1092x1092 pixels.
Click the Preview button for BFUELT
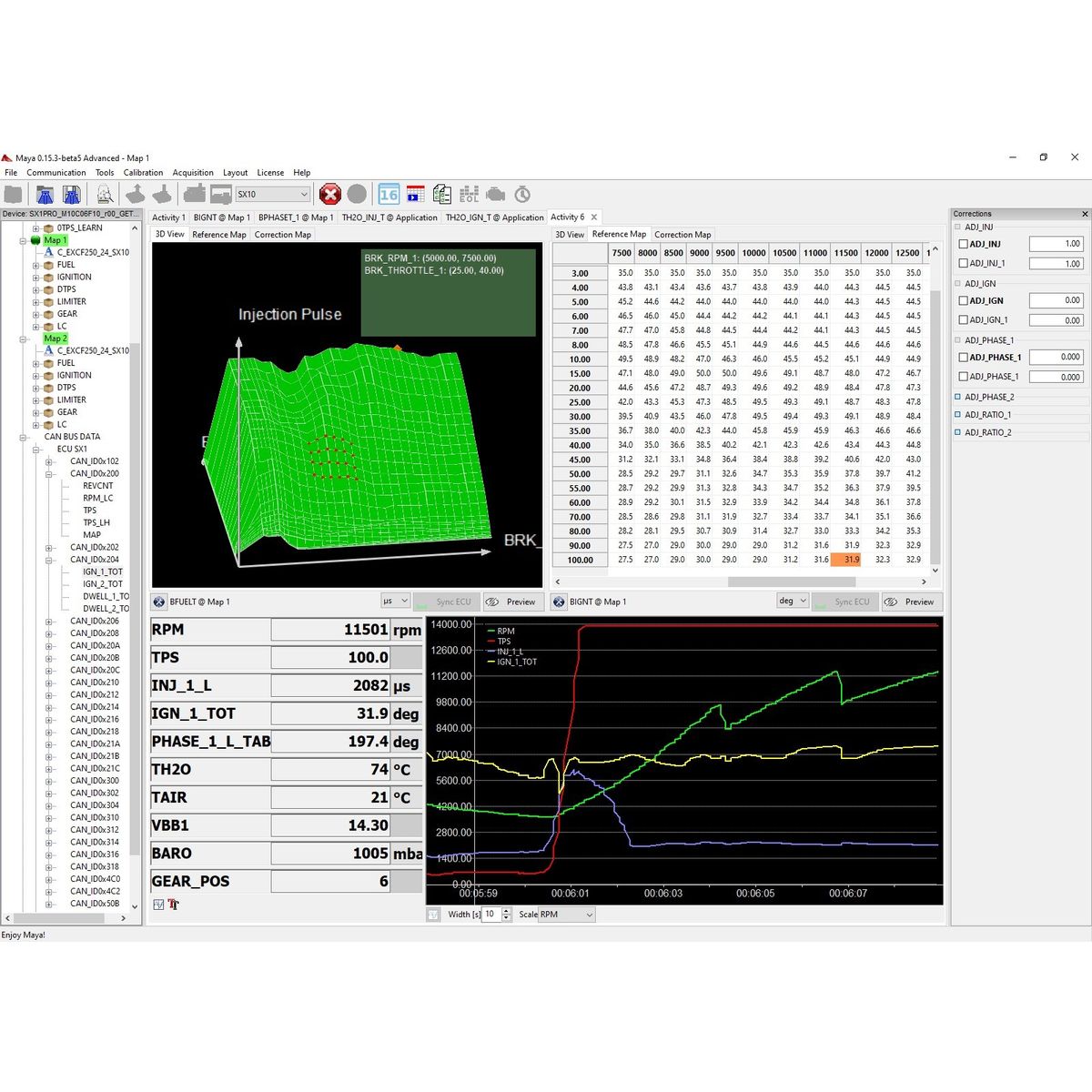click(514, 602)
